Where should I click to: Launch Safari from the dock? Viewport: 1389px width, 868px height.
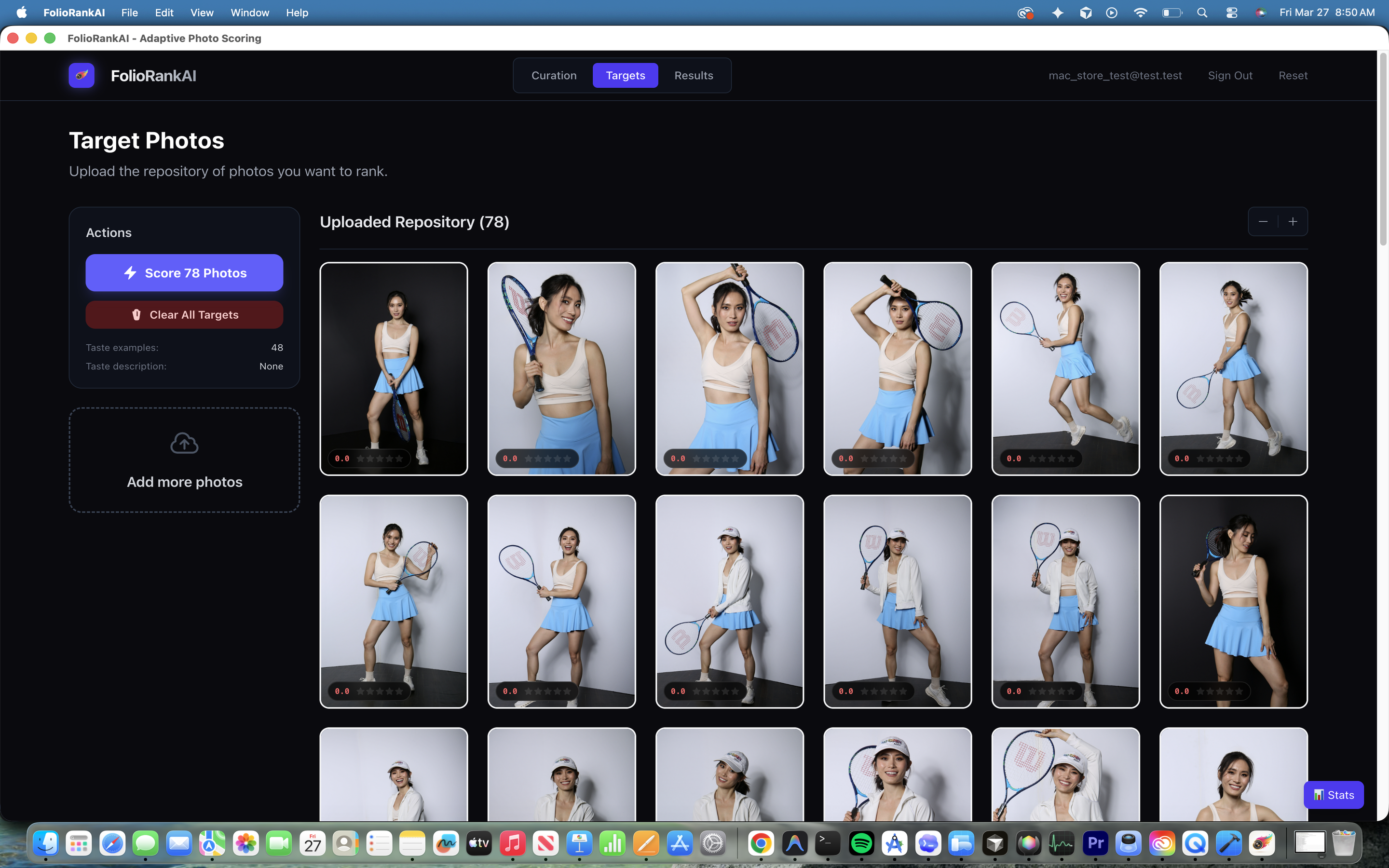(x=112, y=843)
